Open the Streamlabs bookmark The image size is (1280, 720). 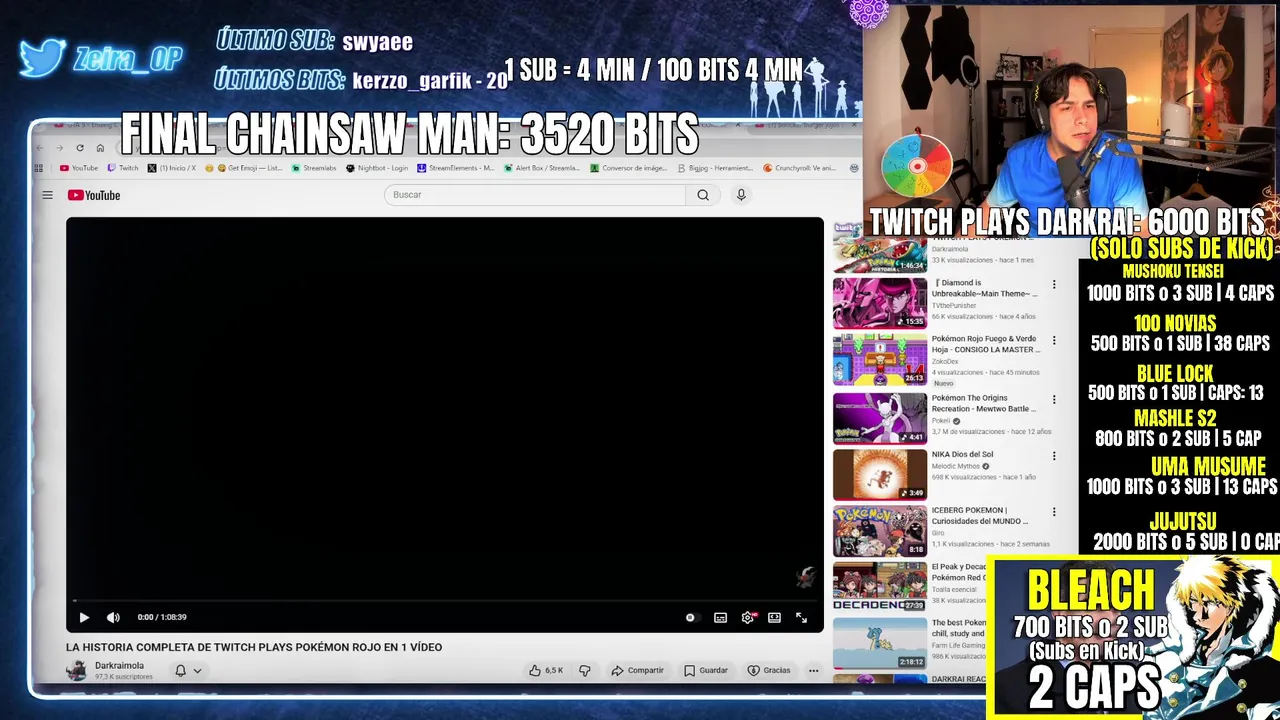(x=314, y=168)
